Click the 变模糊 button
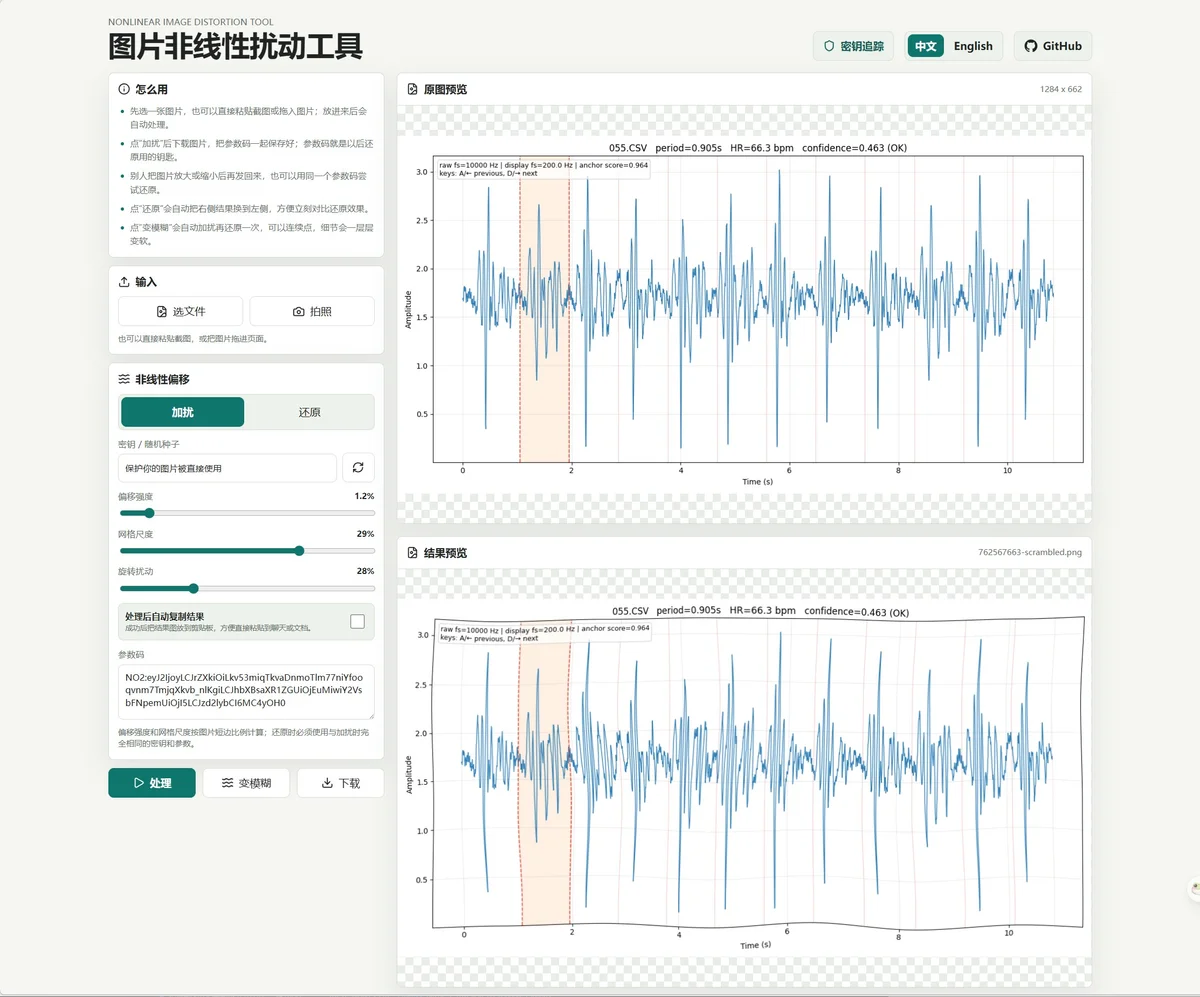This screenshot has height=997, width=1200. pos(246,783)
